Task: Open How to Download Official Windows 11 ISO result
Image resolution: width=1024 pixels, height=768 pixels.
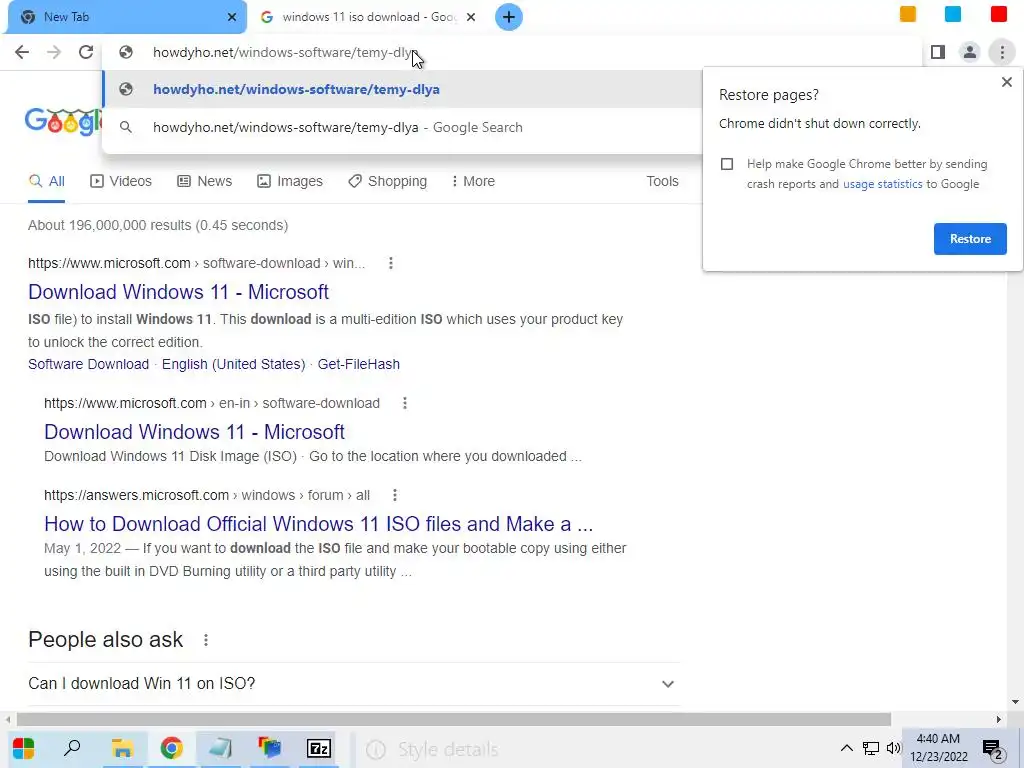Action: tap(319, 524)
